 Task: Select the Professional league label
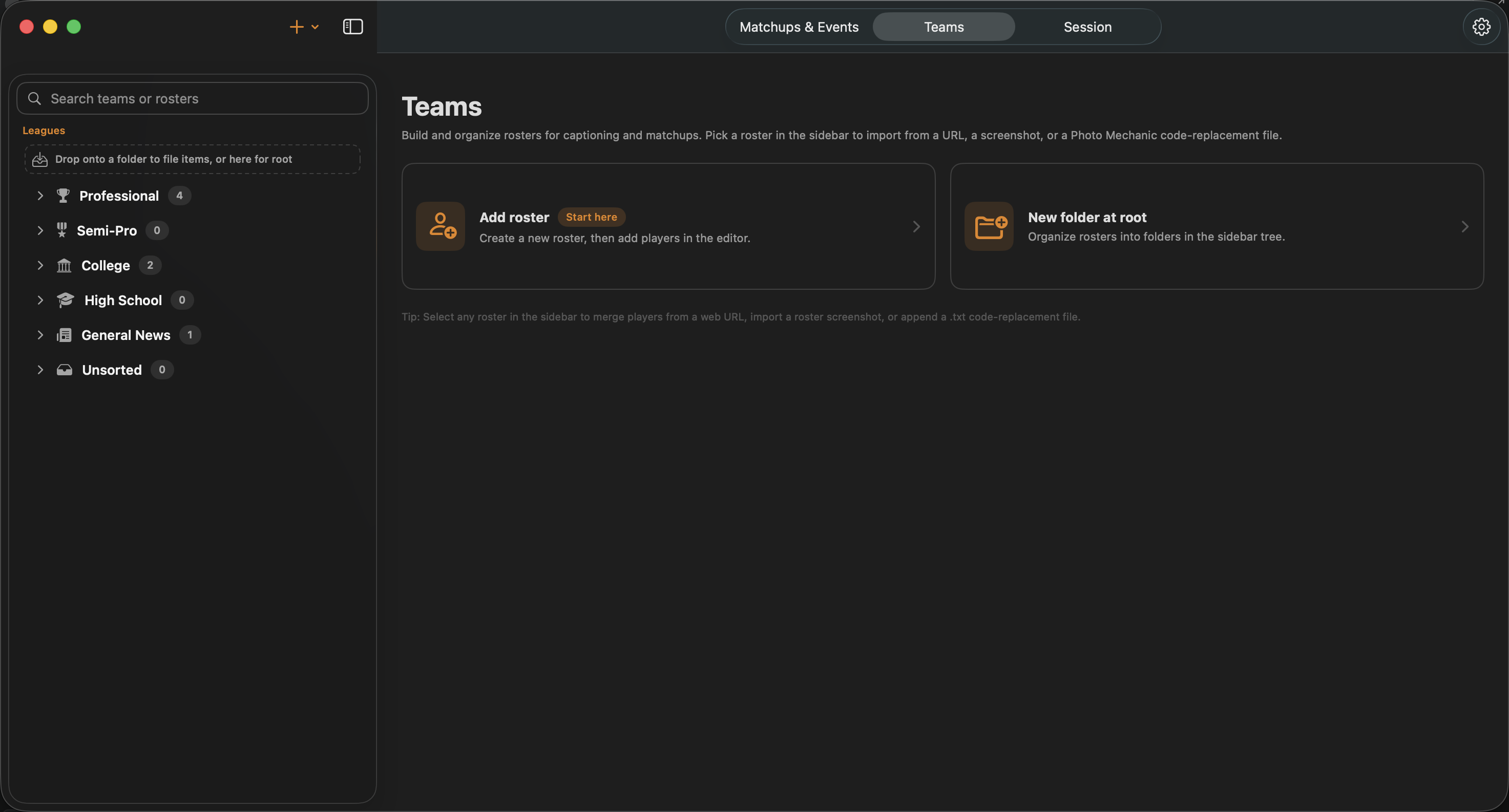pyautogui.click(x=119, y=196)
